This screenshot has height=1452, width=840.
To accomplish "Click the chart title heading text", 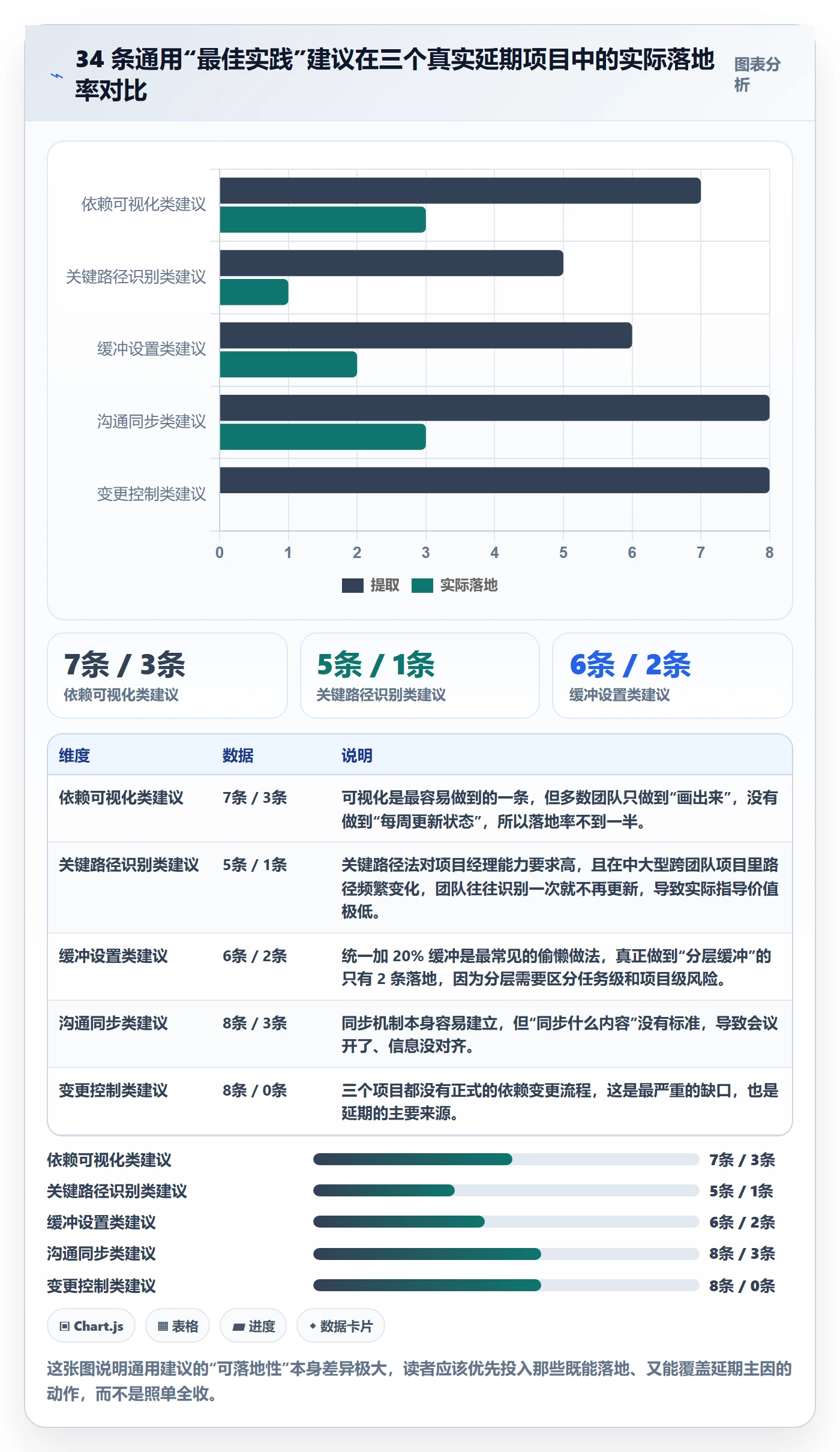I will click(x=395, y=75).
